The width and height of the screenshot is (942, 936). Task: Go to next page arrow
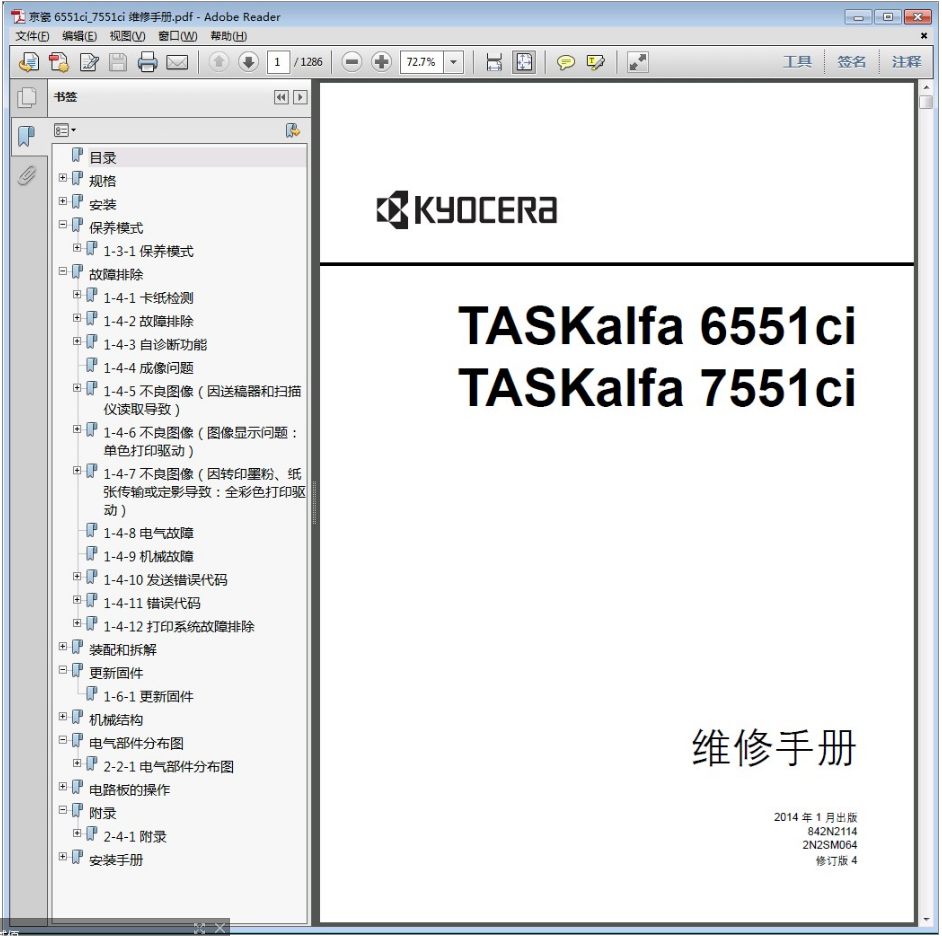tap(248, 61)
